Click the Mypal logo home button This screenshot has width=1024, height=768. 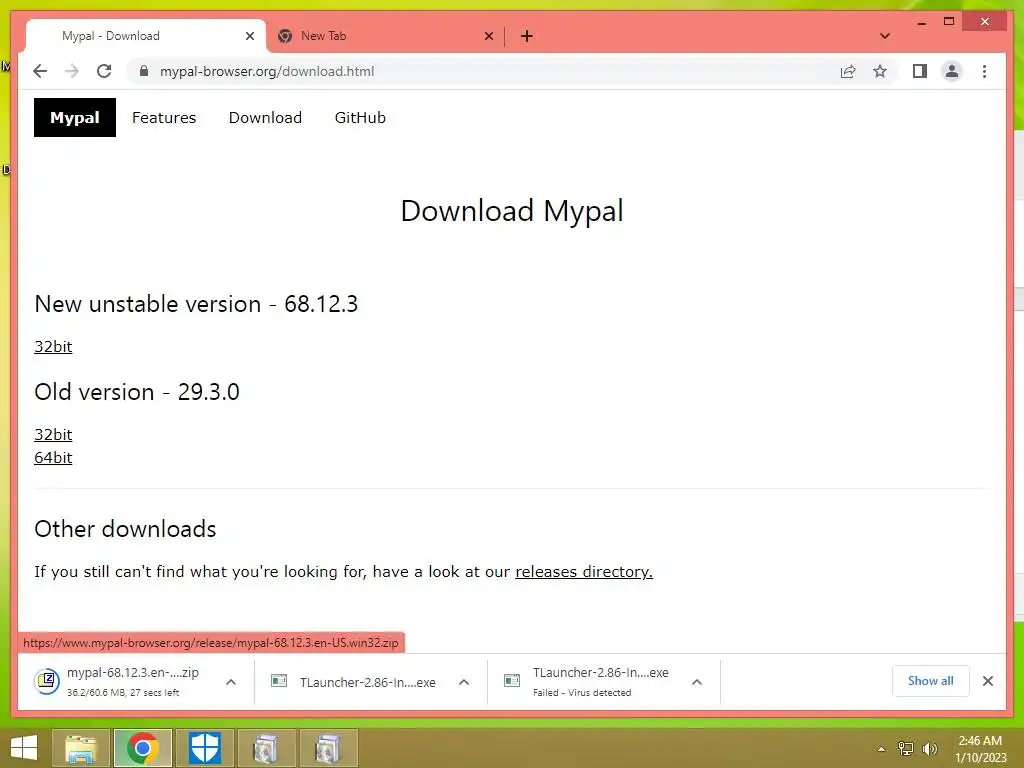[x=75, y=118]
